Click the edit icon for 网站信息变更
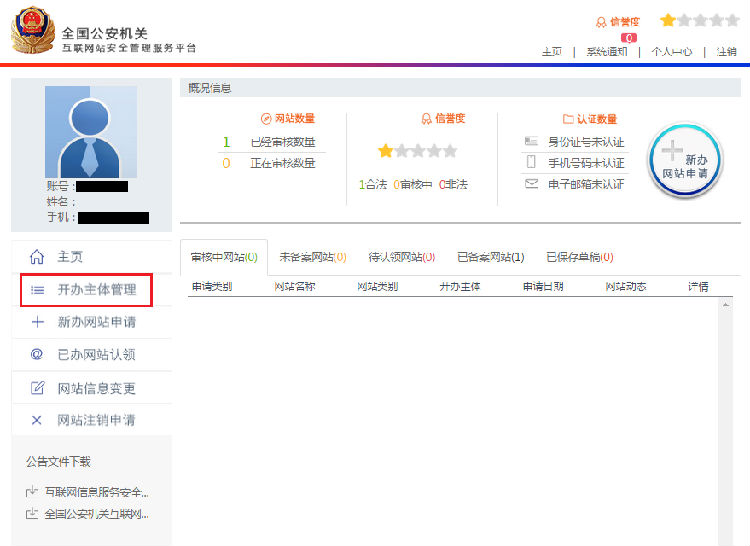Image resolution: width=750 pixels, height=546 pixels. click(x=37, y=388)
